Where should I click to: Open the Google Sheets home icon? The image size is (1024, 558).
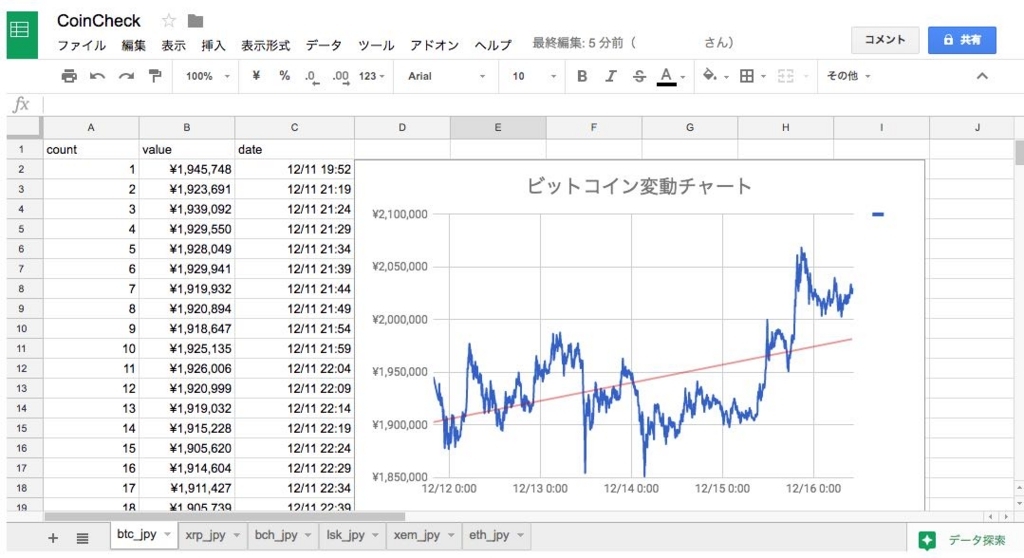[22, 34]
